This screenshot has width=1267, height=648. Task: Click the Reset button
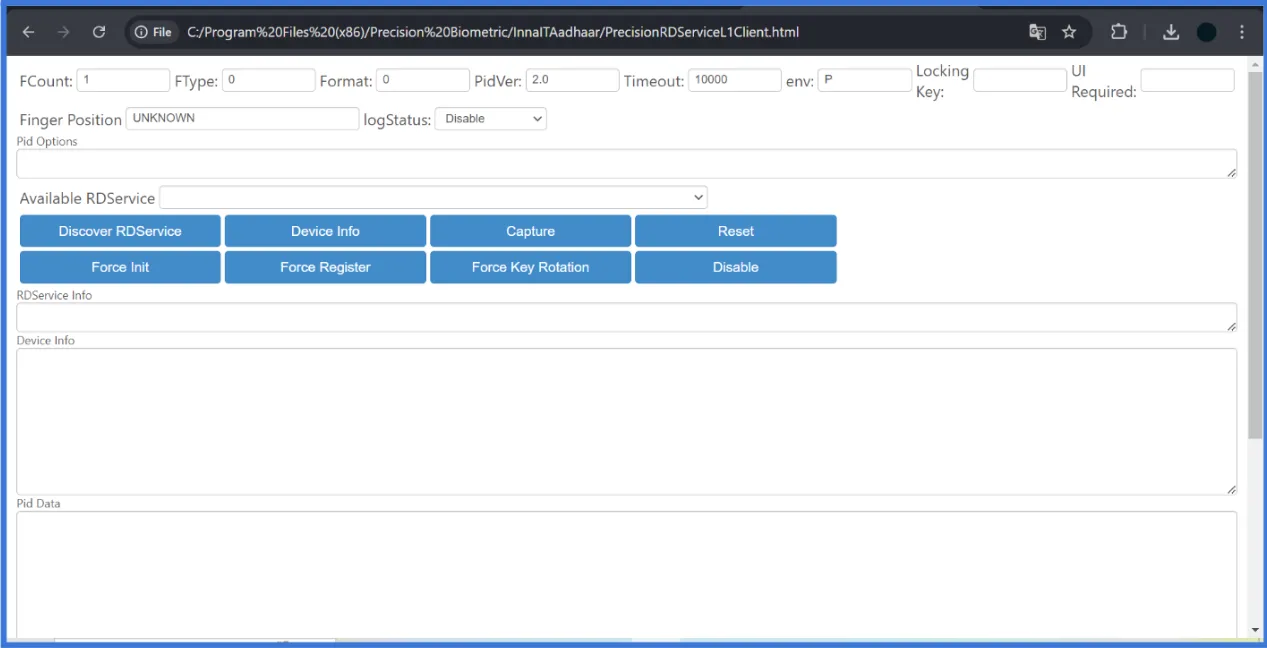(x=735, y=231)
